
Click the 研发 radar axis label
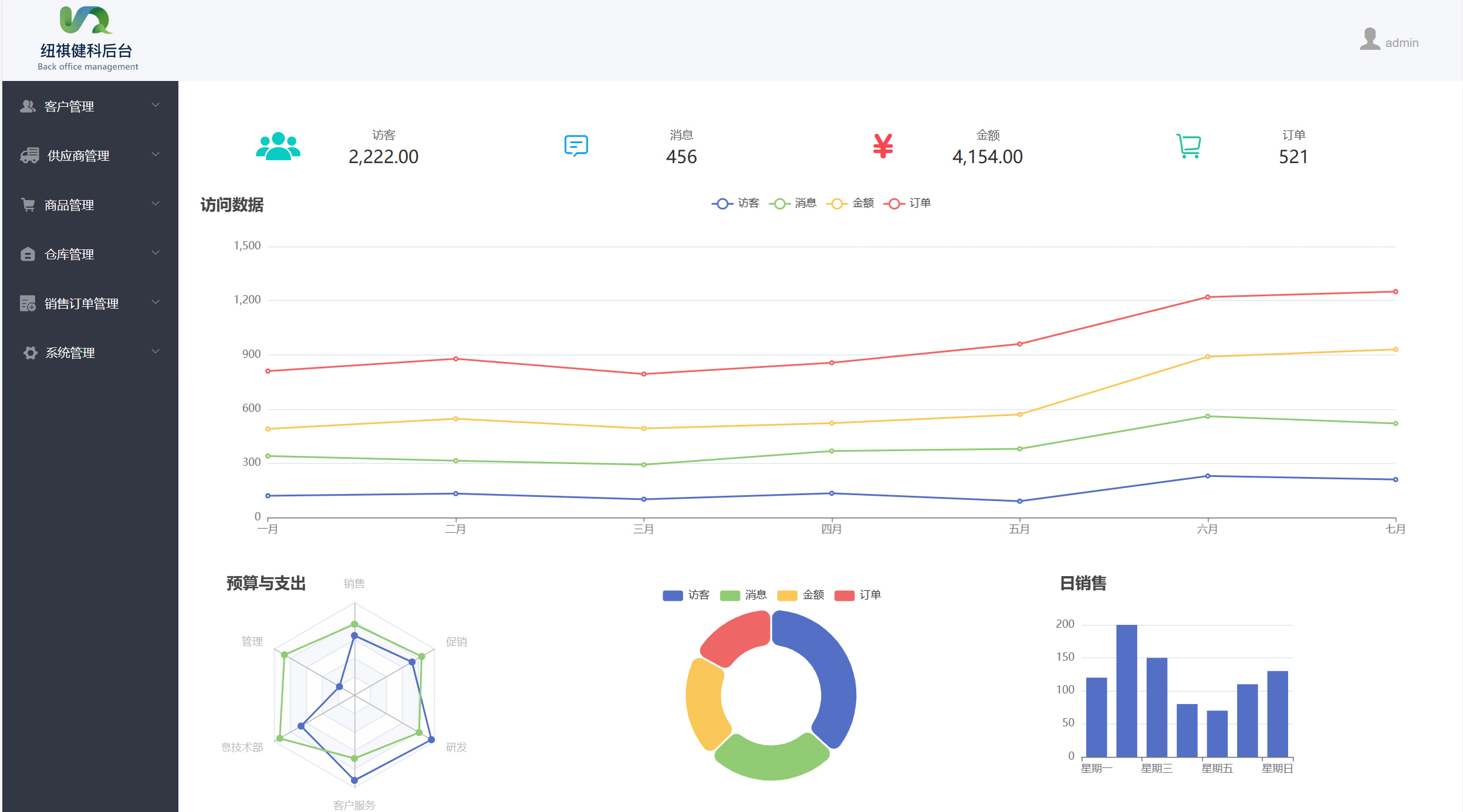[x=457, y=747]
